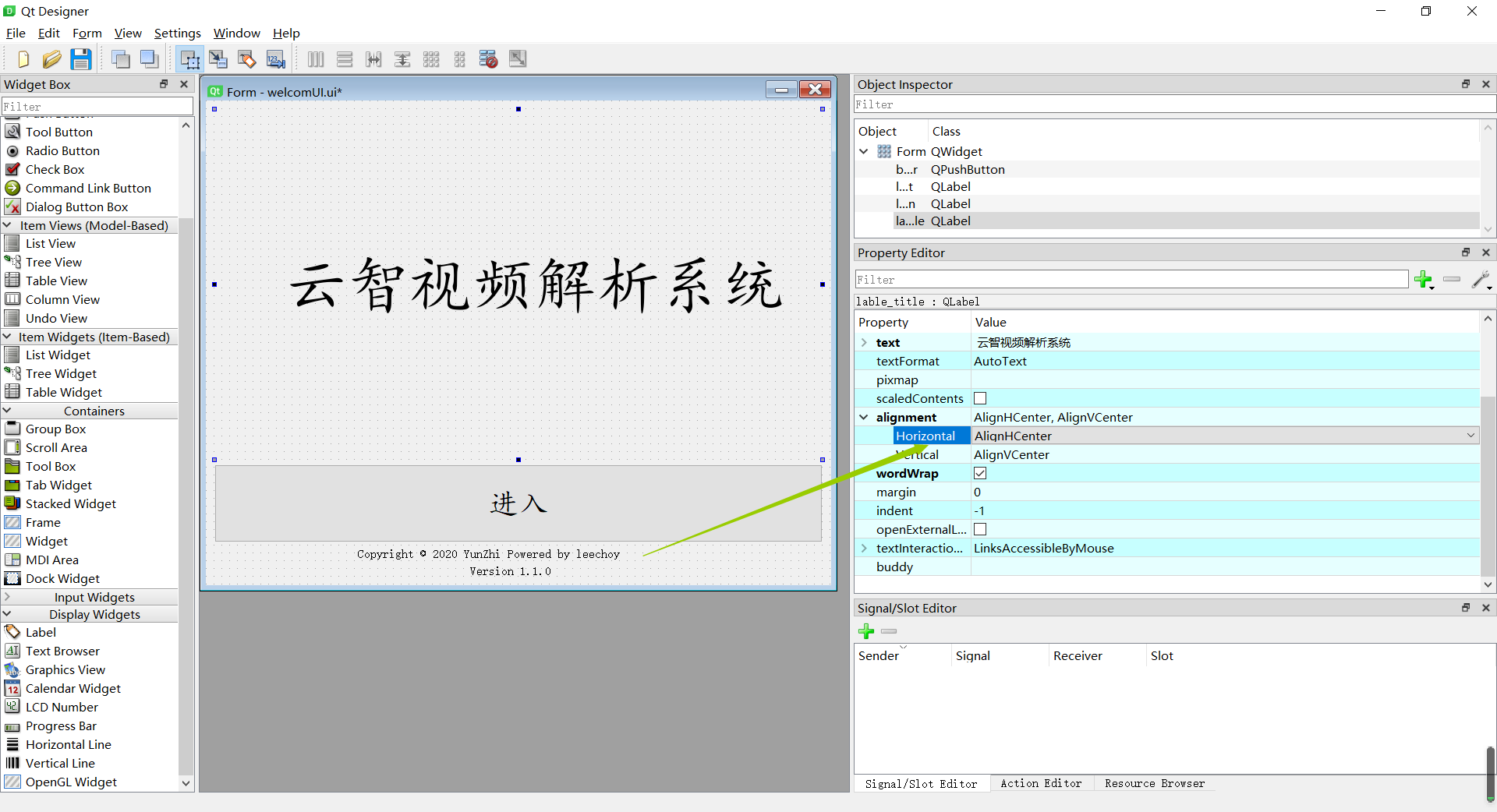Switch to the Resource Browser tab
Screen dimensions: 1497x812
click(x=1155, y=784)
